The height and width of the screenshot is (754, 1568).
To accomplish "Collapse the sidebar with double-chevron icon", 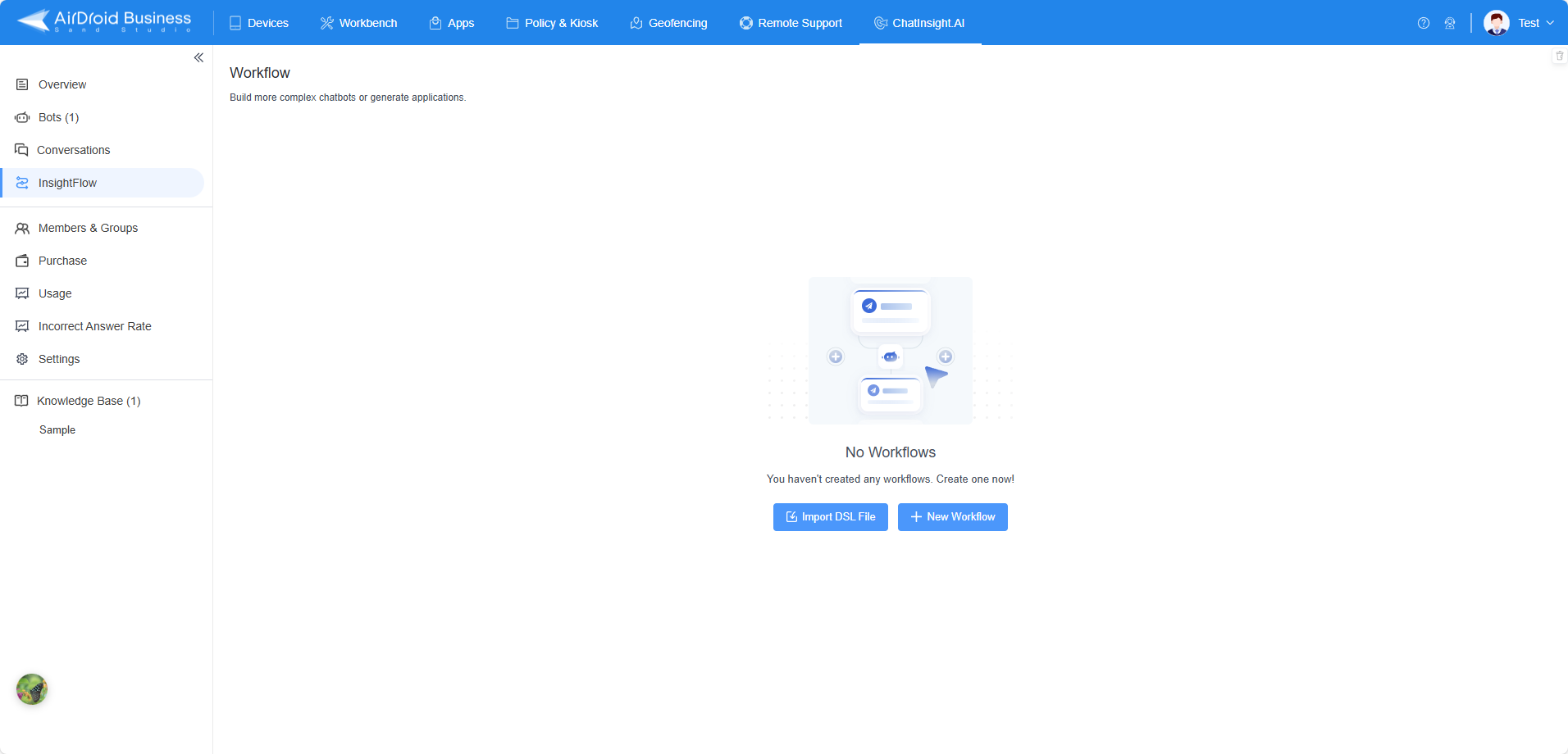I will (x=198, y=57).
